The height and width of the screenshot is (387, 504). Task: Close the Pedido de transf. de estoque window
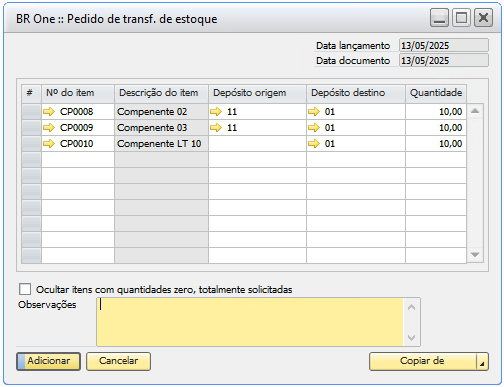click(483, 18)
